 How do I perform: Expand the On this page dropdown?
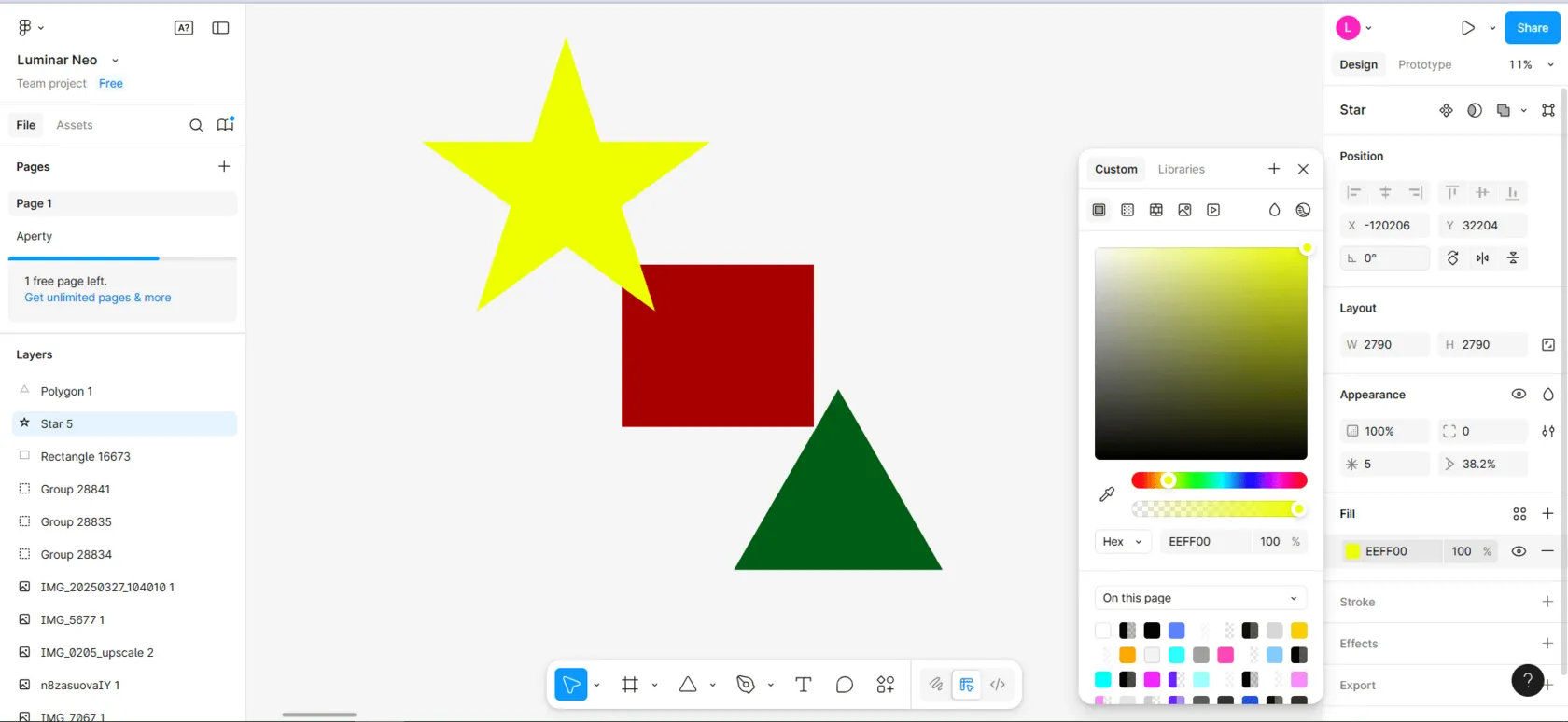click(1199, 598)
